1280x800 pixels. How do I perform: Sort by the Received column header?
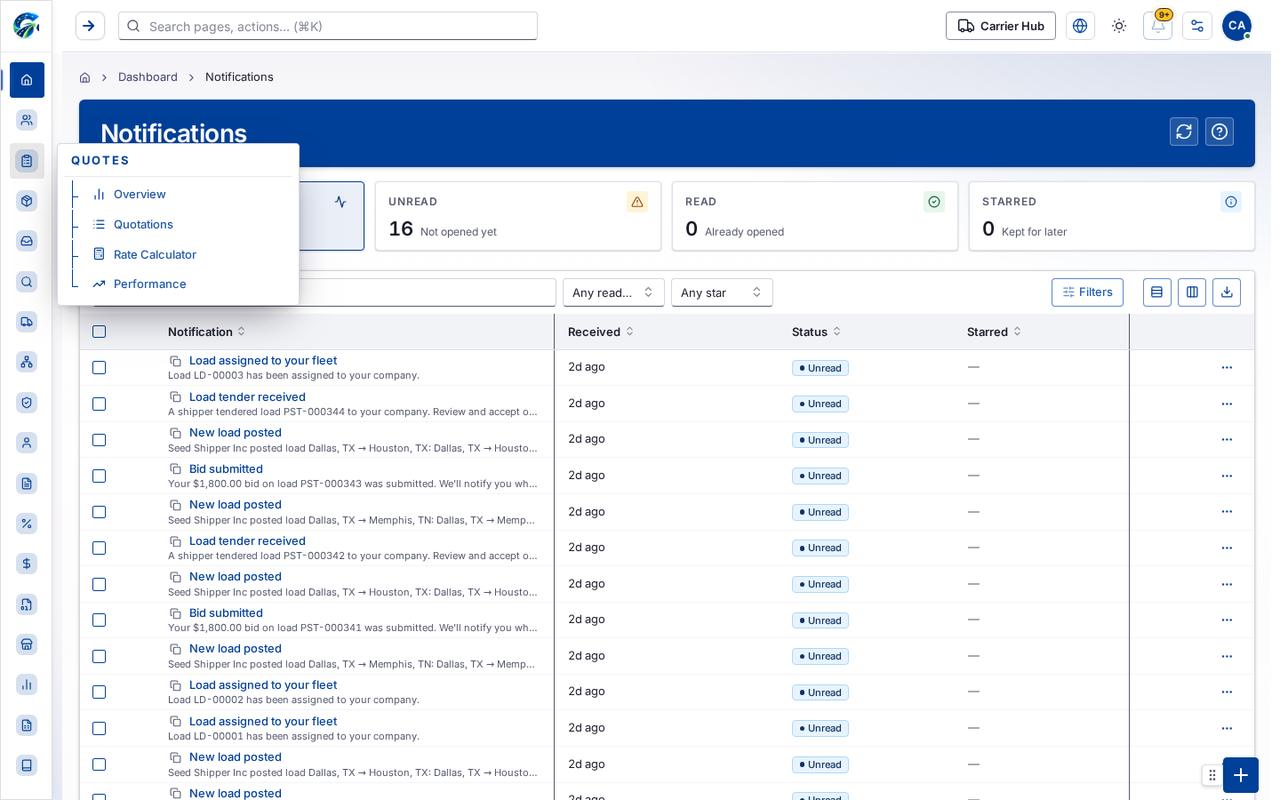click(601, 332)
